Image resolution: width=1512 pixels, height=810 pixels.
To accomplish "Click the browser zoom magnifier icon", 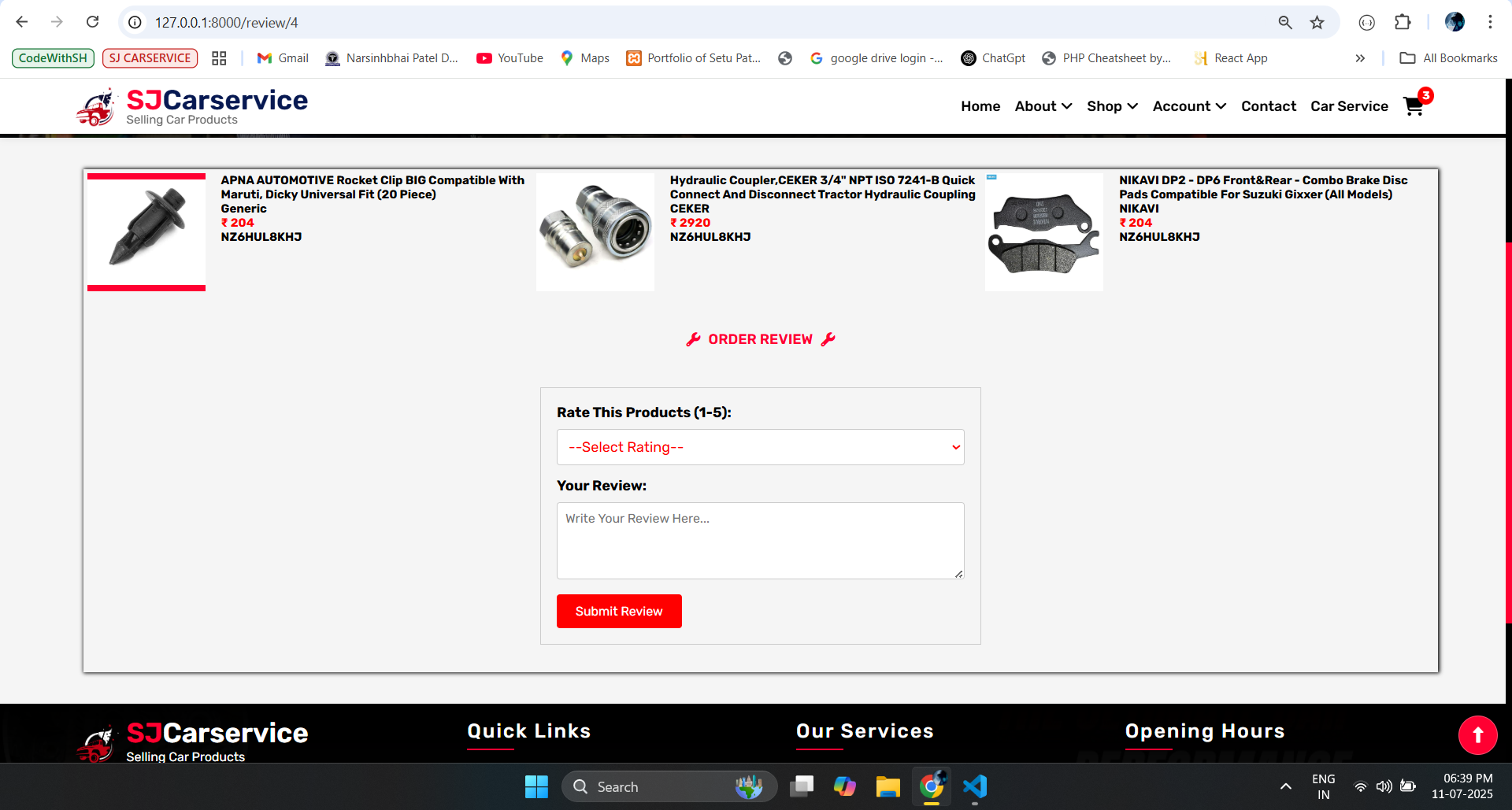I will [x=1284, y=23].
